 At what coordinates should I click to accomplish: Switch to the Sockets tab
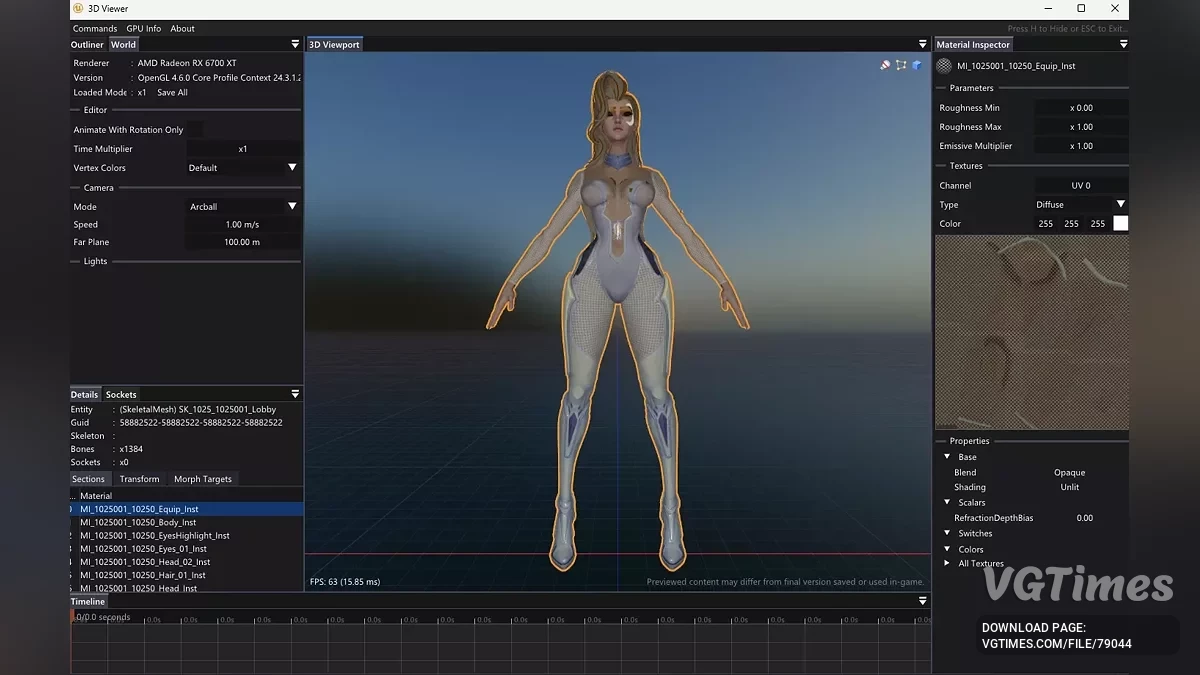coord(121,394)
